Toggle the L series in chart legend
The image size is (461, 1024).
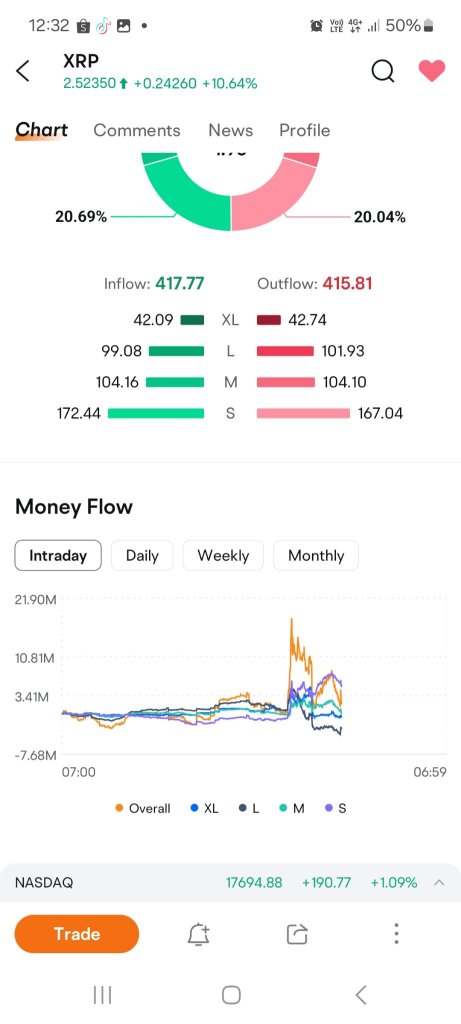249,808
